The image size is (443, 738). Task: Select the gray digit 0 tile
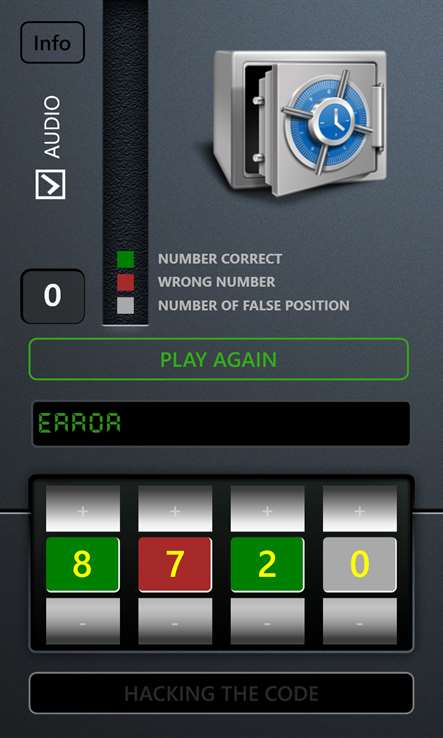coord(360,565)
